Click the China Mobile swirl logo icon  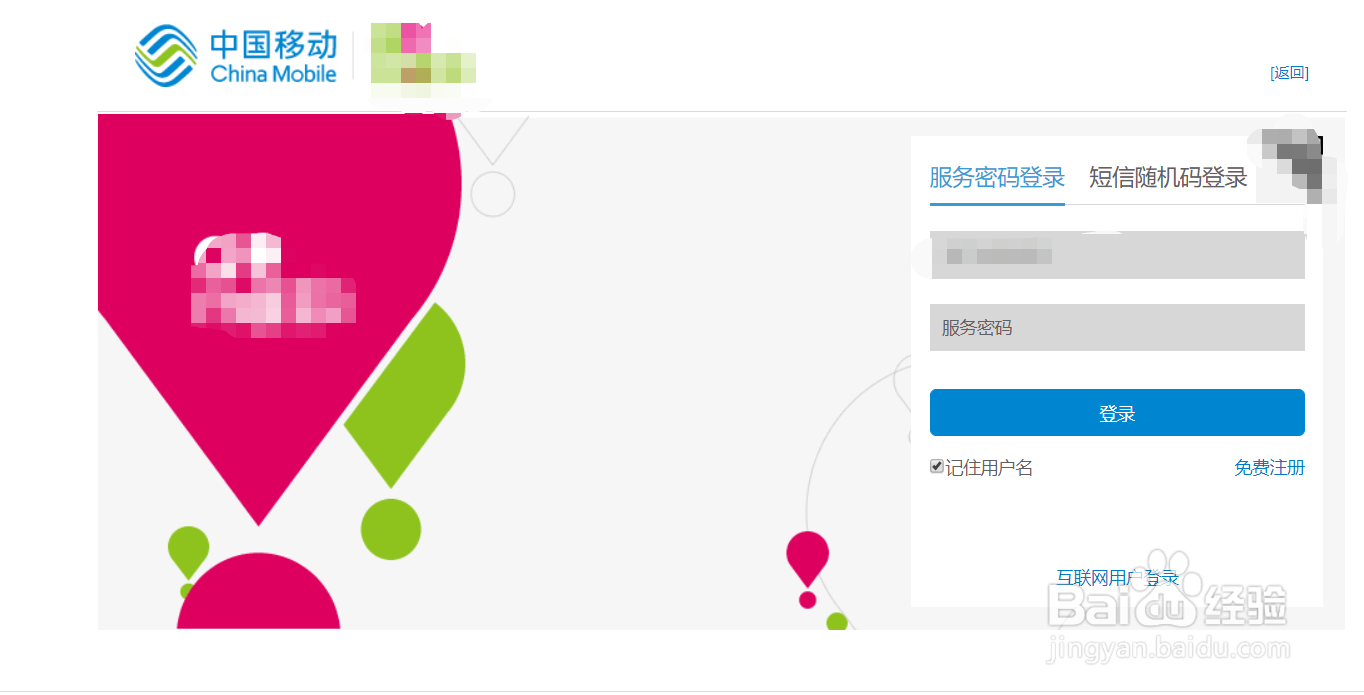pos(166,56)
